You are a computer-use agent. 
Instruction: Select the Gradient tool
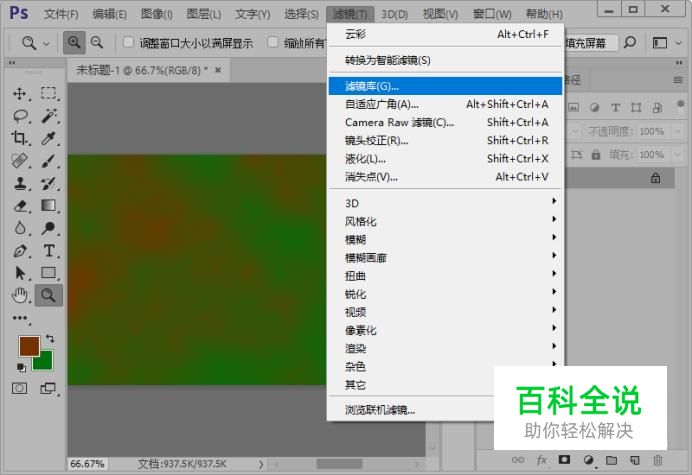pos(49,206)
